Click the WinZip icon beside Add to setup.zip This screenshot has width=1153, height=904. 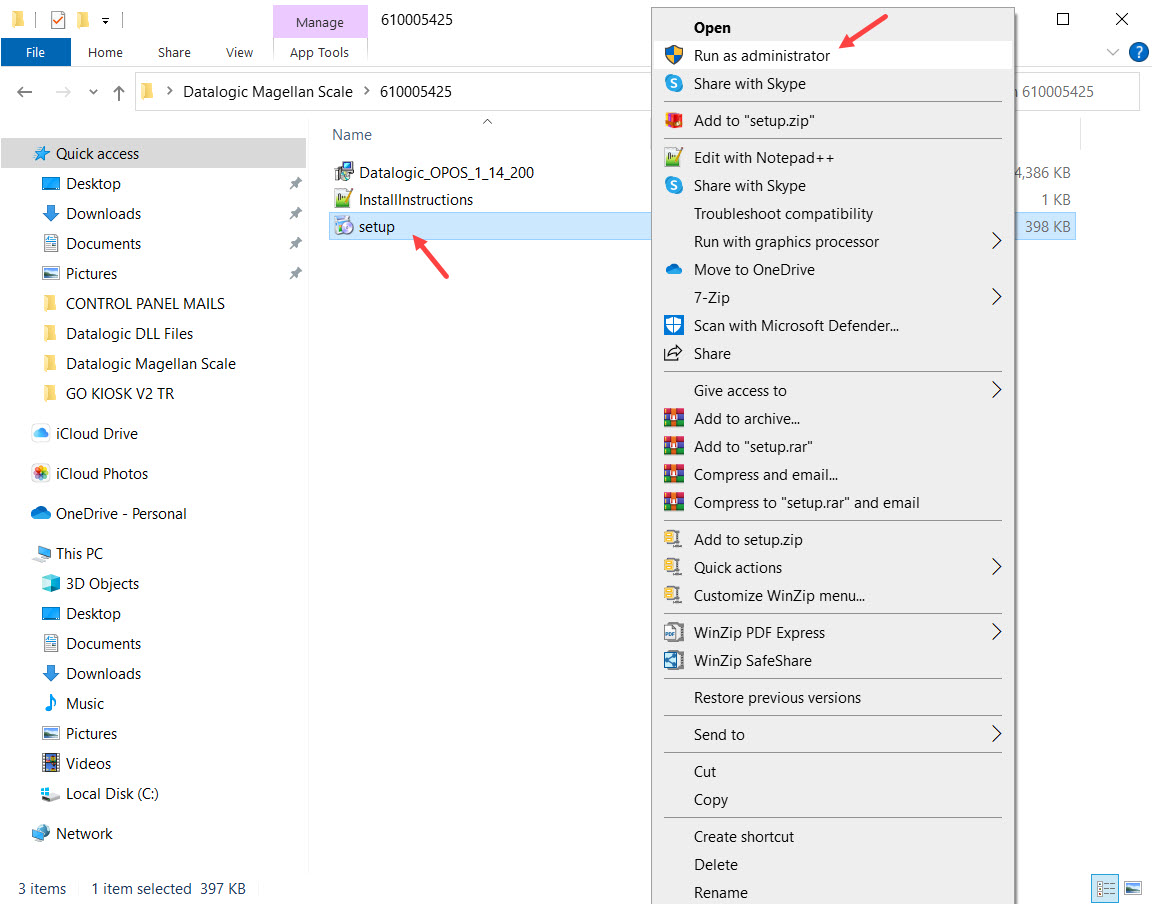674,539
